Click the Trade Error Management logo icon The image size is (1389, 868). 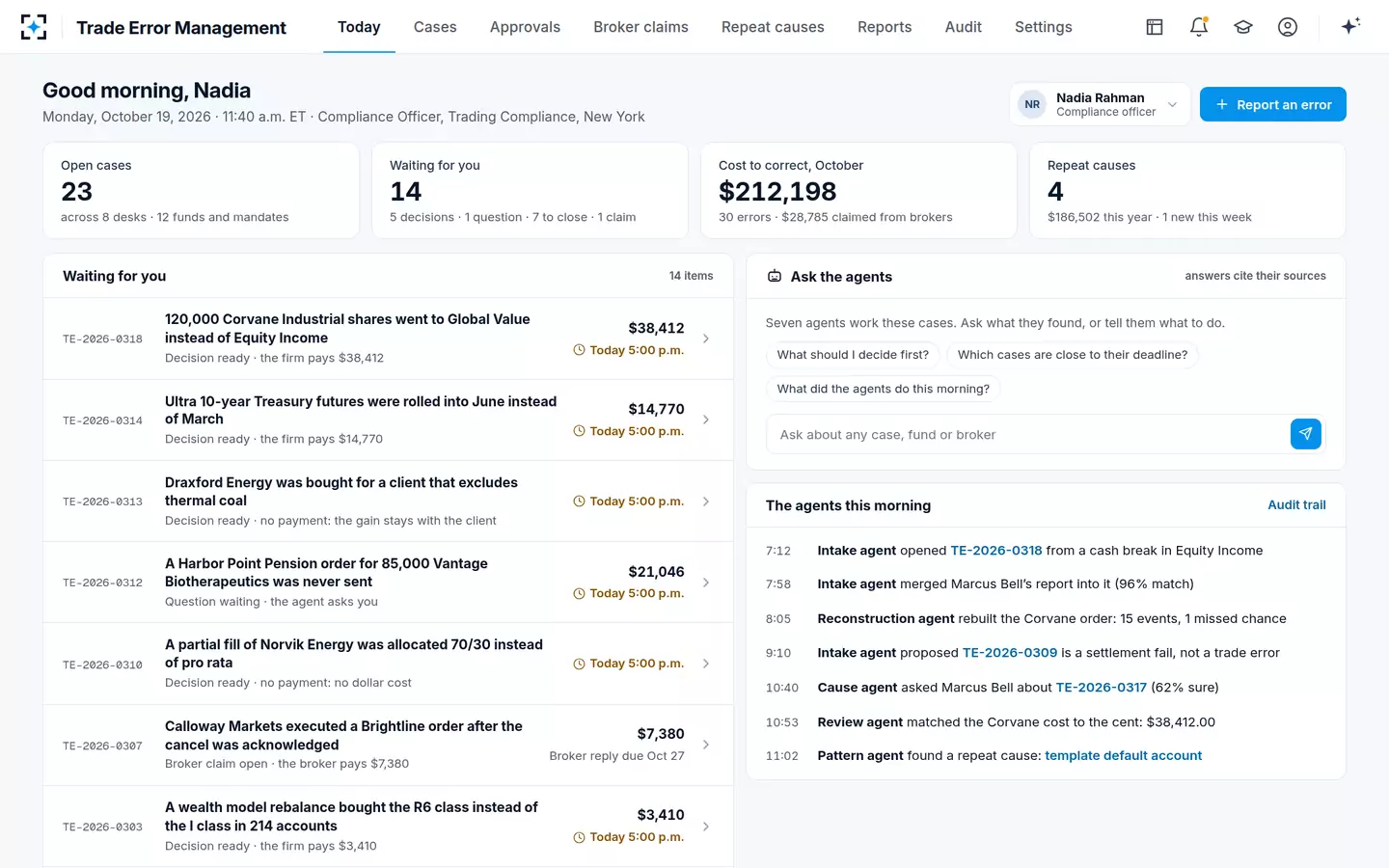tap(34, 27)
